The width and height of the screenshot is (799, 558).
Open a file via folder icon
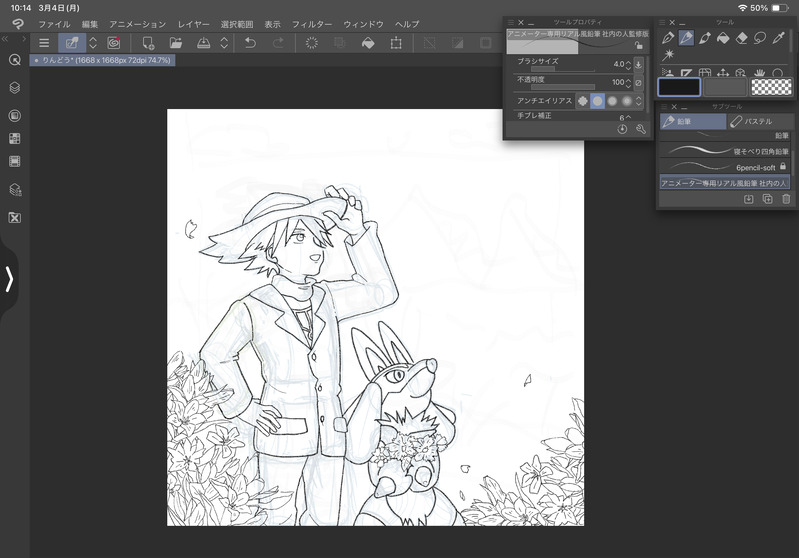[175, 43]
